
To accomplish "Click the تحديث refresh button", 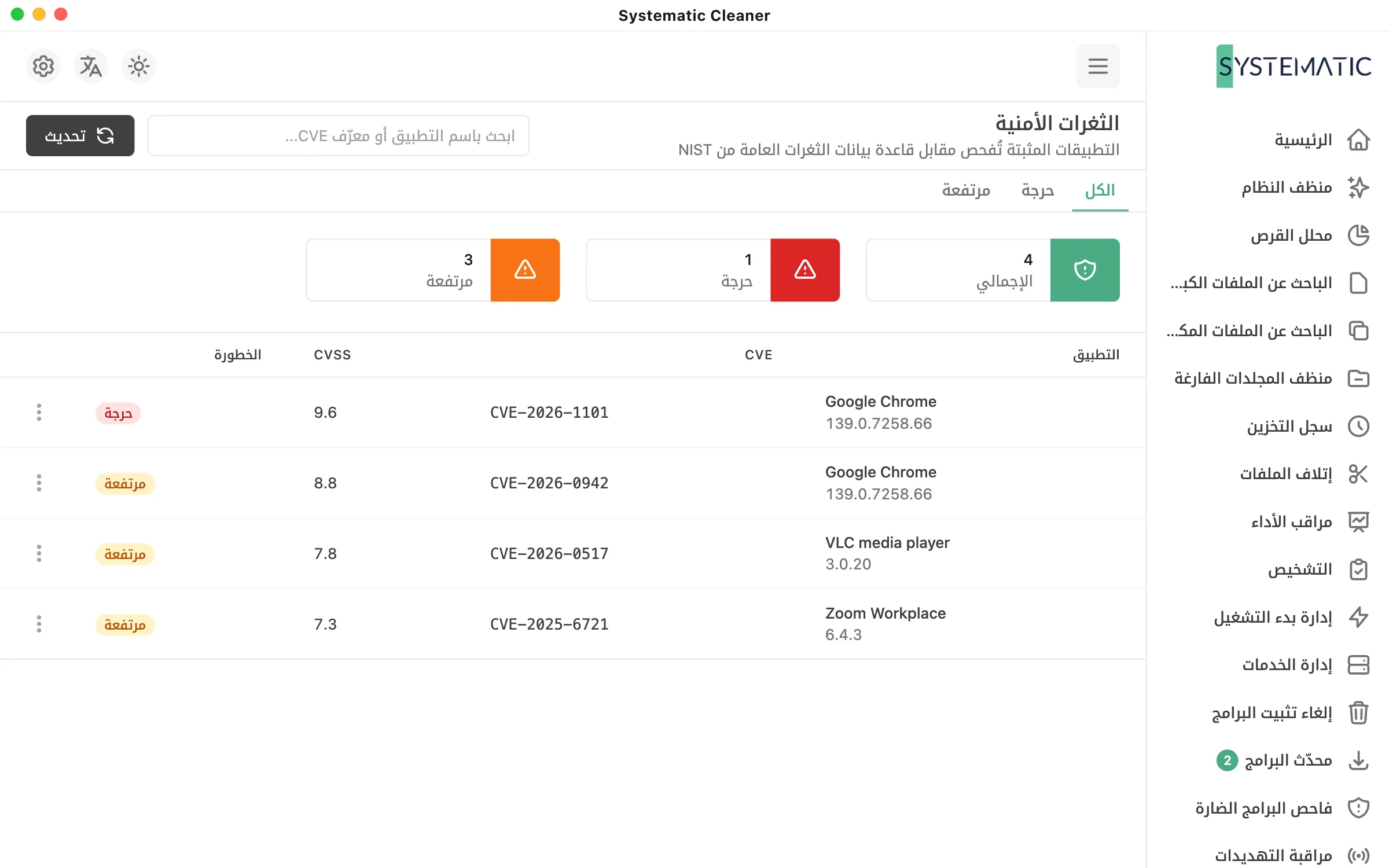I will click(x=80, y=135).
